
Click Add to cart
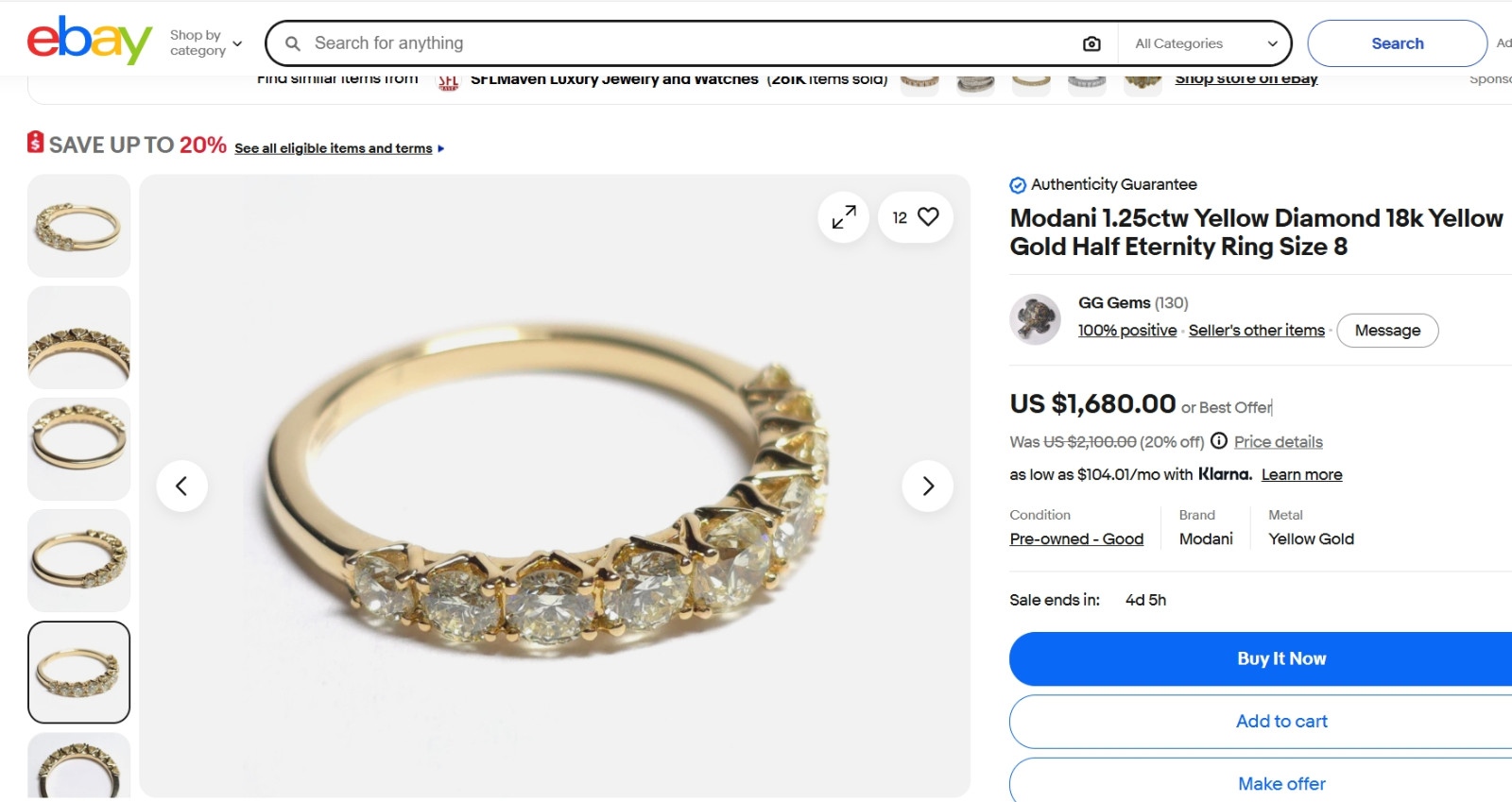point(1280,722)
